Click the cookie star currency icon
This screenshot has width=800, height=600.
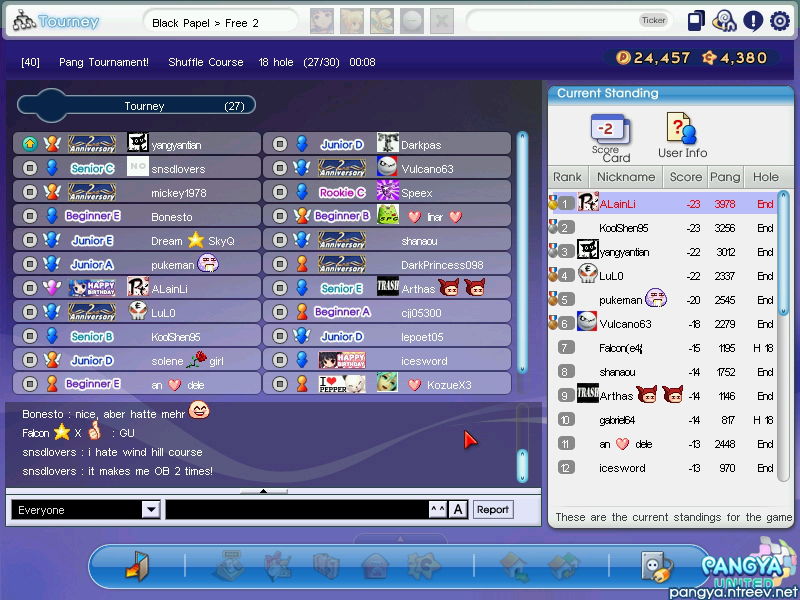pyautogui.click(x=709, y=58)
